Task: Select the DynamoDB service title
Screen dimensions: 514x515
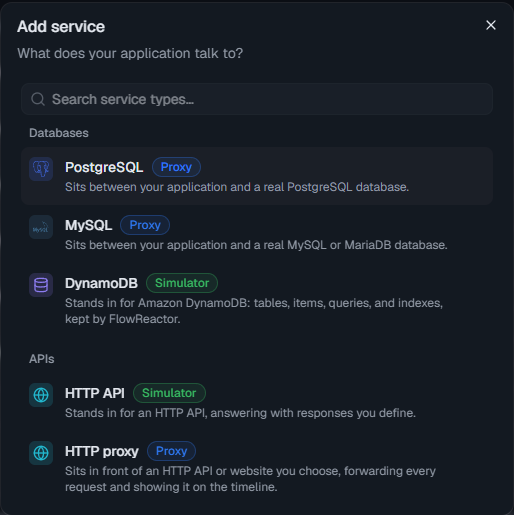Action: tap(101, 283)
